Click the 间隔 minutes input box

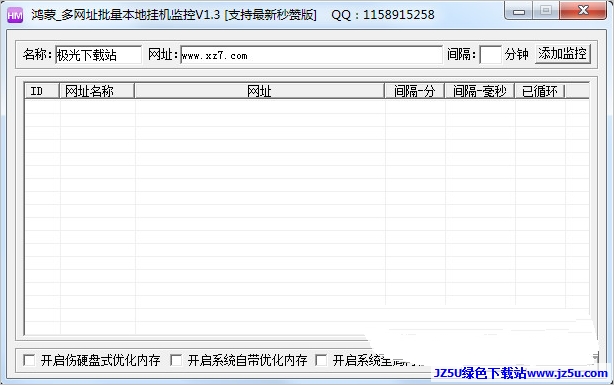pos(490,54)
